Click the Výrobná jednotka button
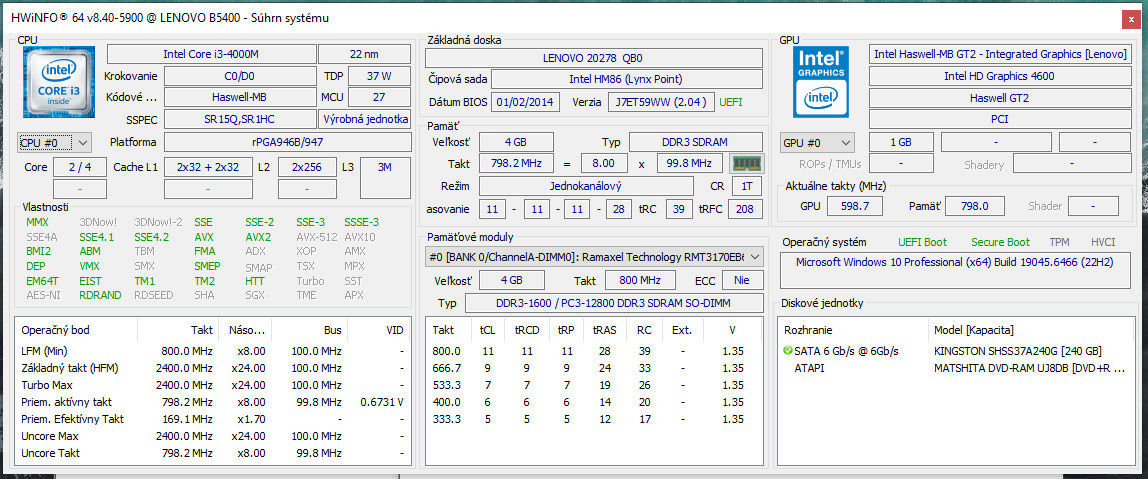The width and height of the screenshot is (1148, 479). click(364, 119)
